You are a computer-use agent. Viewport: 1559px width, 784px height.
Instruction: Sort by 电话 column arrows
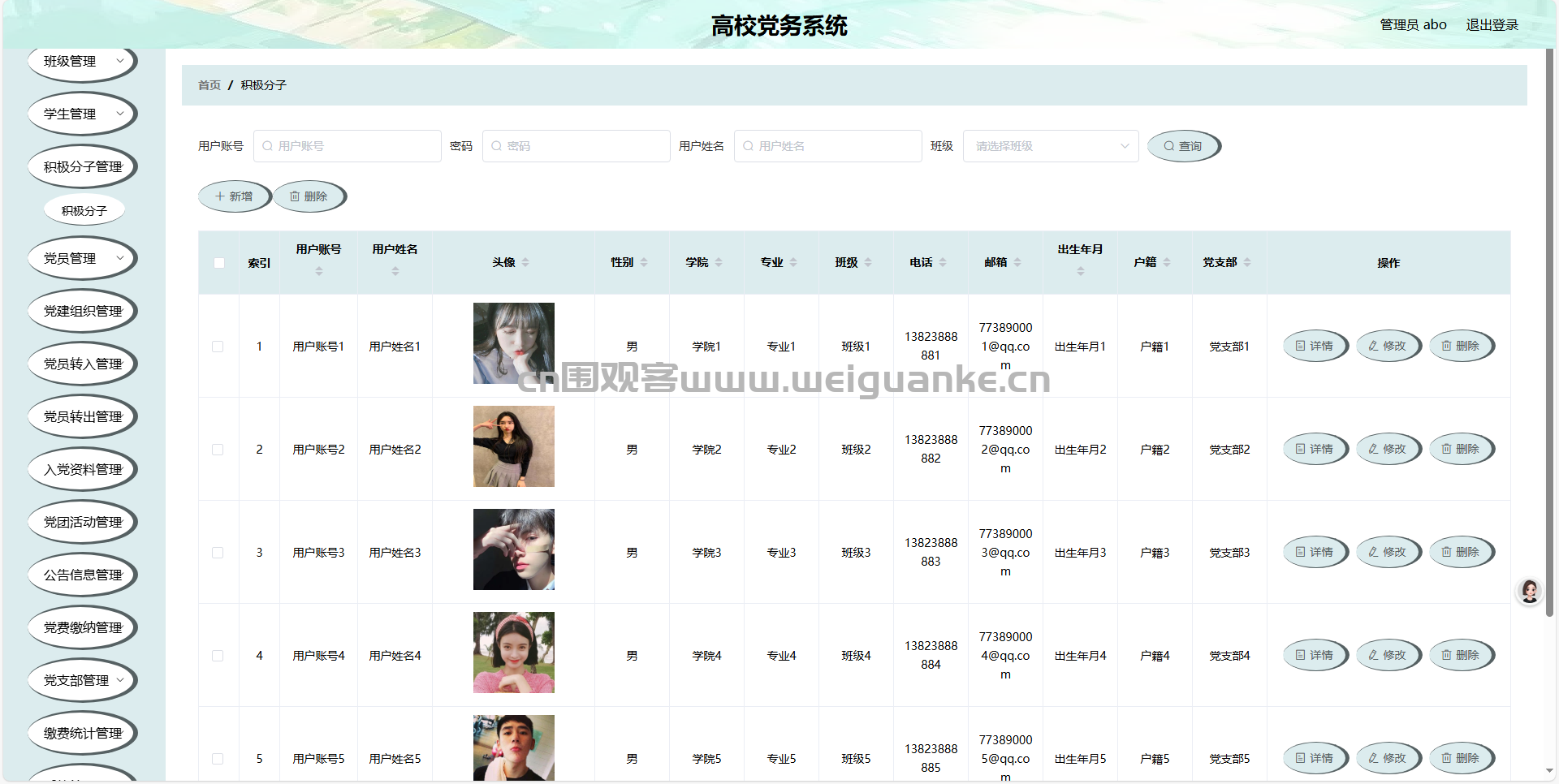point(943,262)
